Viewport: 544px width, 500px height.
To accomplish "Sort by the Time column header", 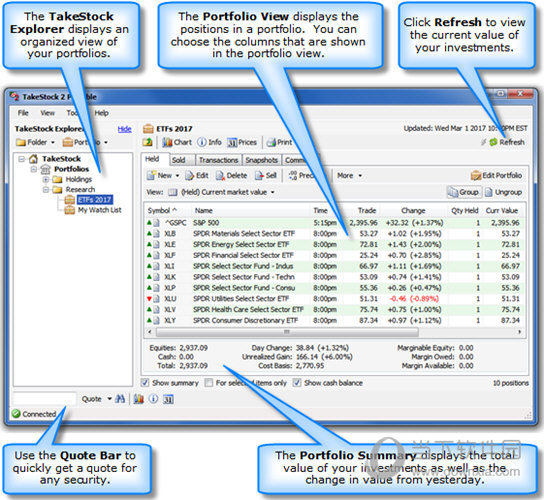I will point(320,210).
